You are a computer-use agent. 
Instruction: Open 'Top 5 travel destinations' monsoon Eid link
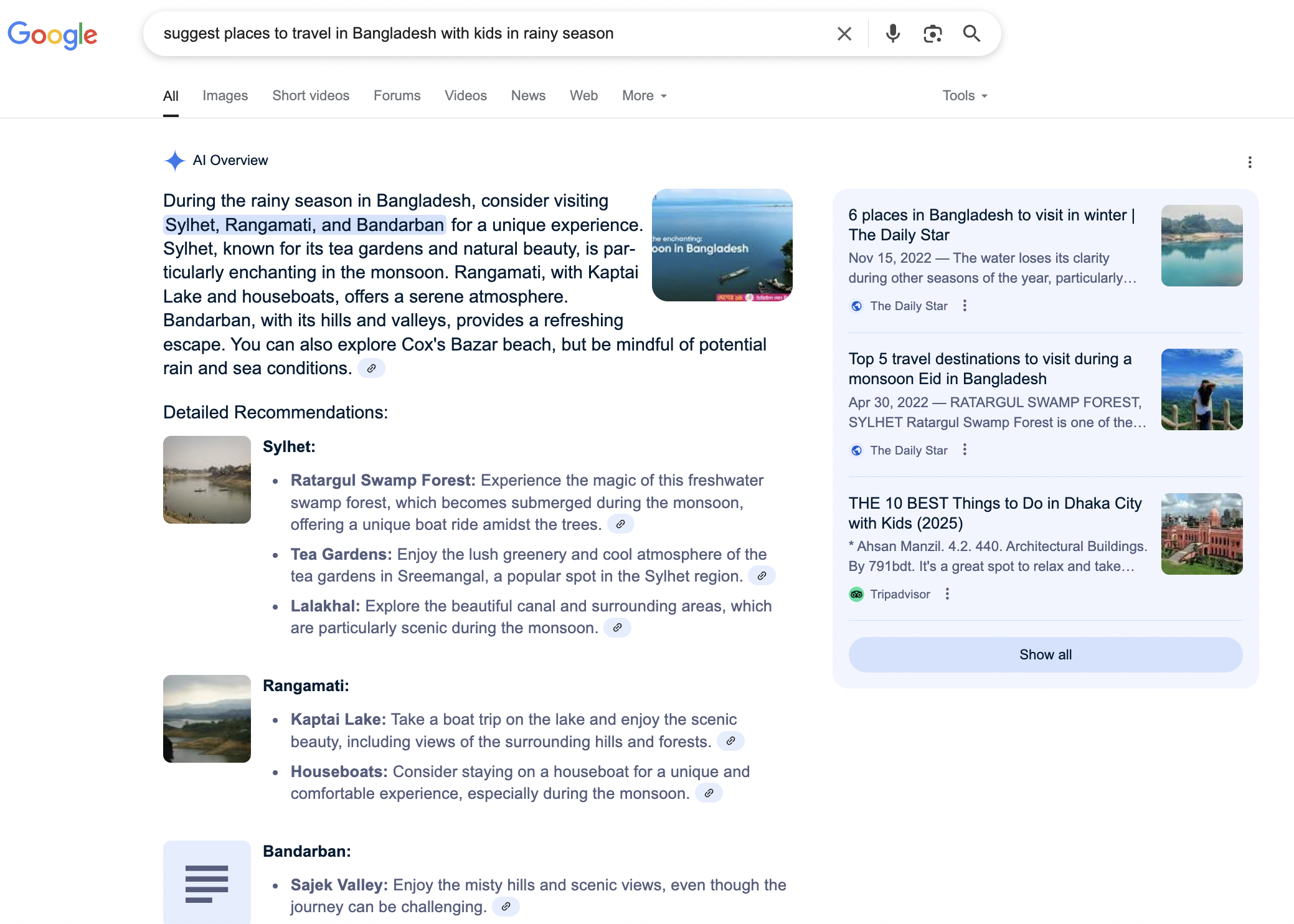[x=990, y=369]
